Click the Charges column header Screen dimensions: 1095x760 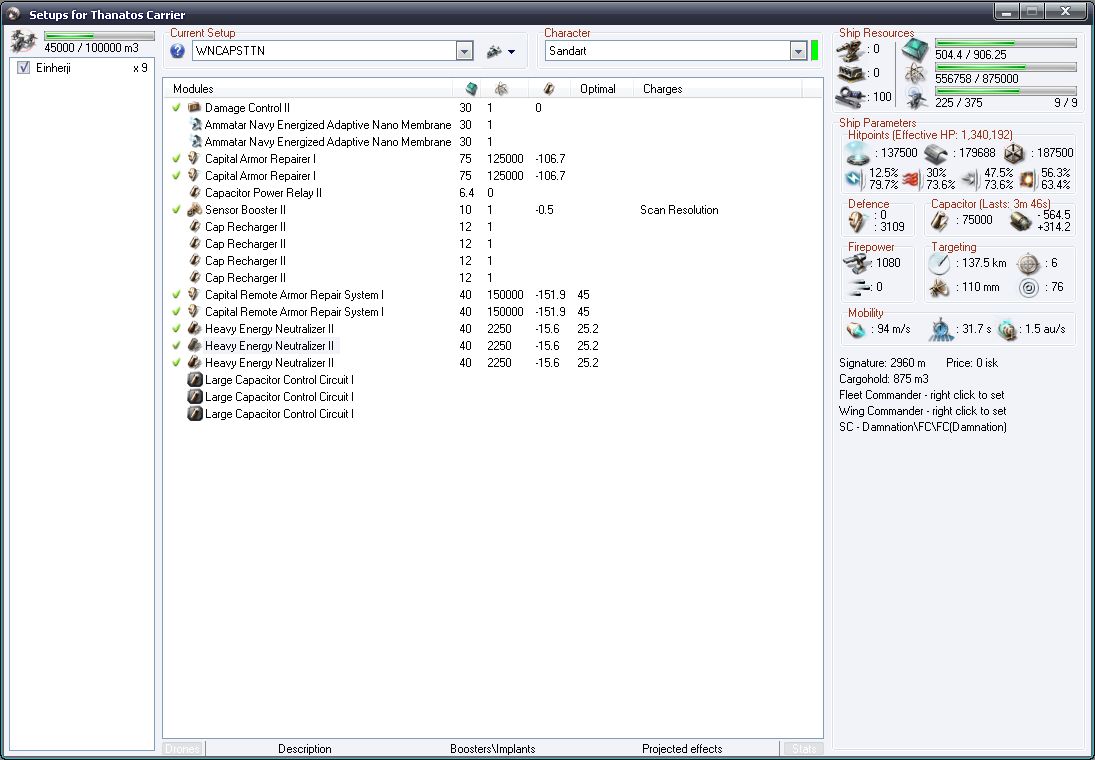coord(718,89)
